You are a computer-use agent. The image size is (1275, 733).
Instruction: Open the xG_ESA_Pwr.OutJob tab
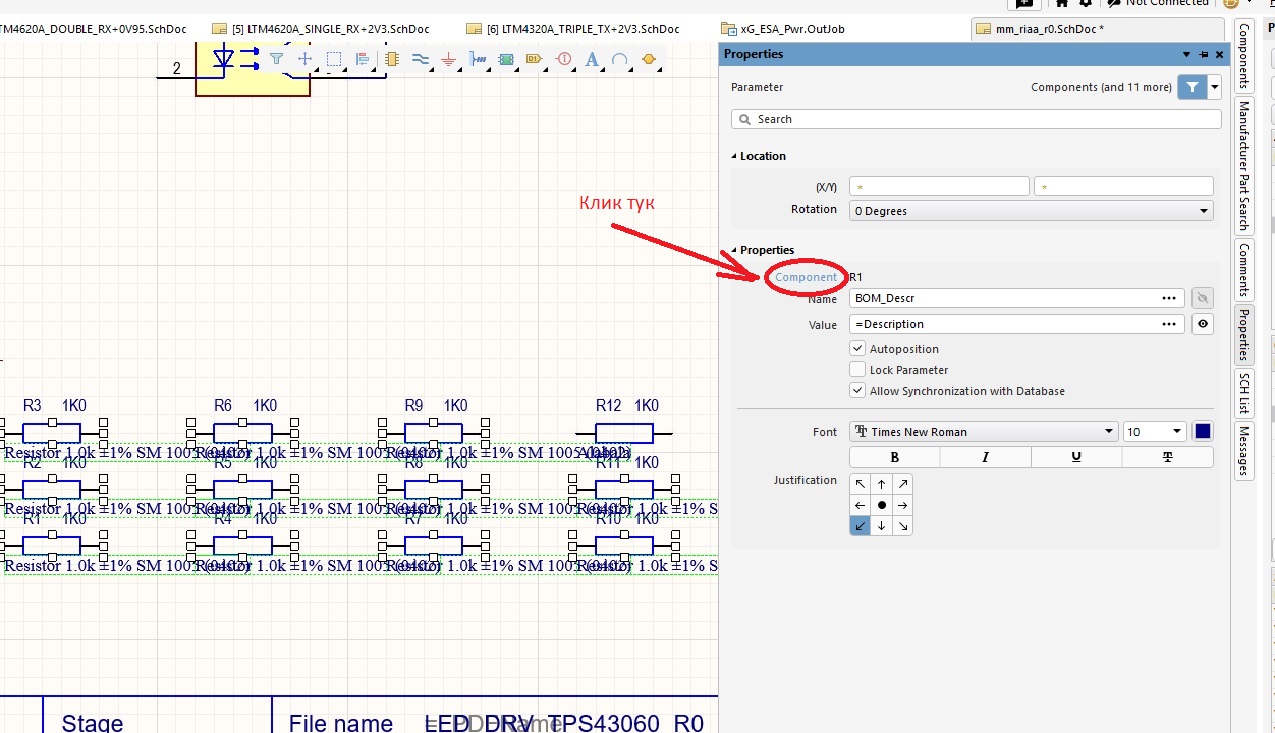click(785, 29)
